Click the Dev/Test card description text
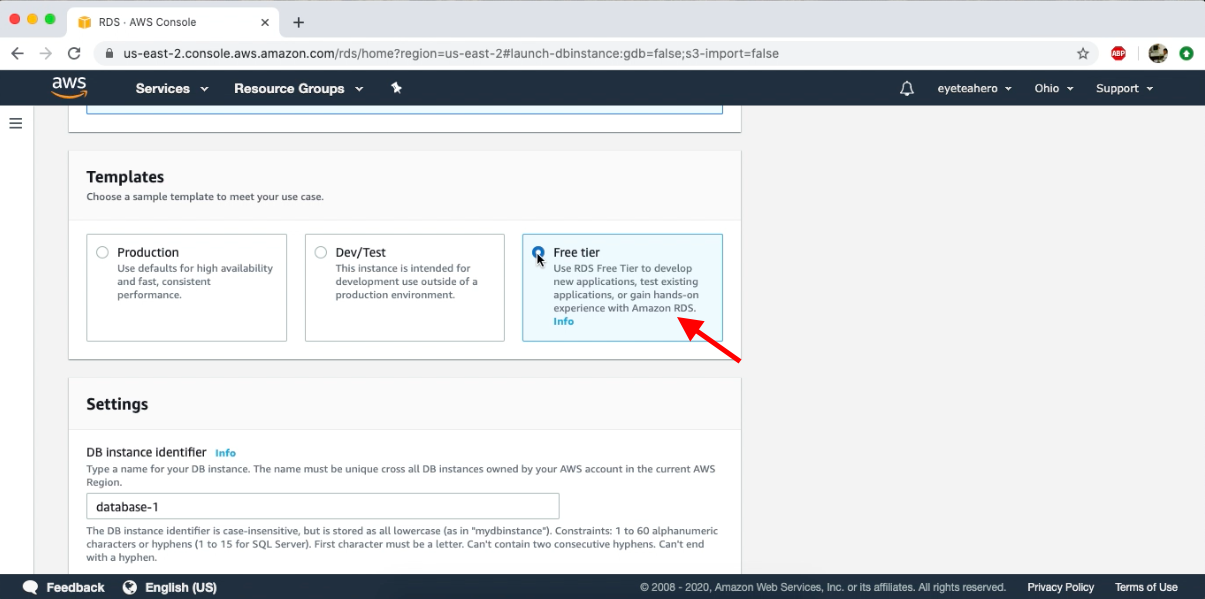 pyautogui.click(x=406, y=282)
